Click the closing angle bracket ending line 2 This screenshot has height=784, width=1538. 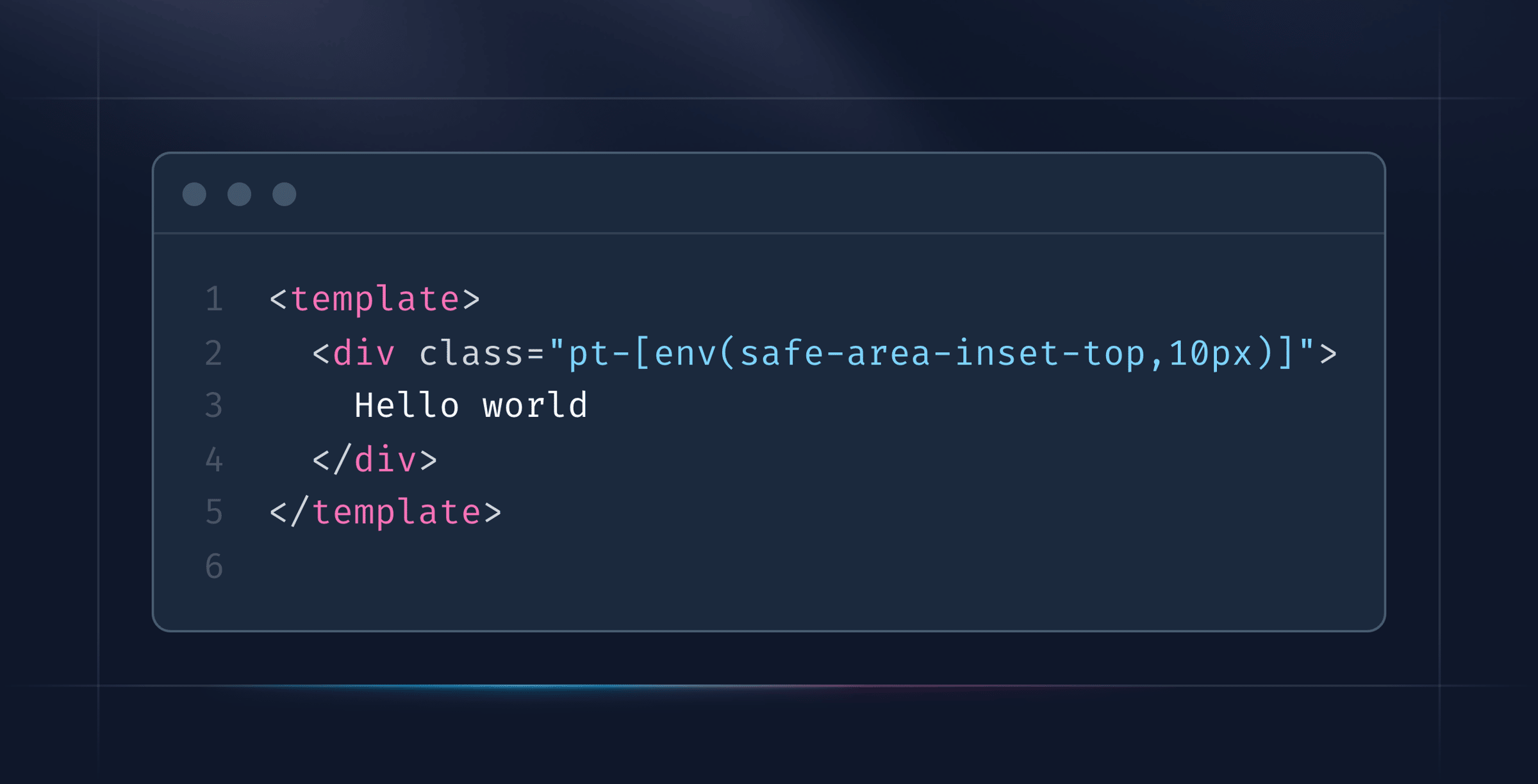(x=1328, y=354)
